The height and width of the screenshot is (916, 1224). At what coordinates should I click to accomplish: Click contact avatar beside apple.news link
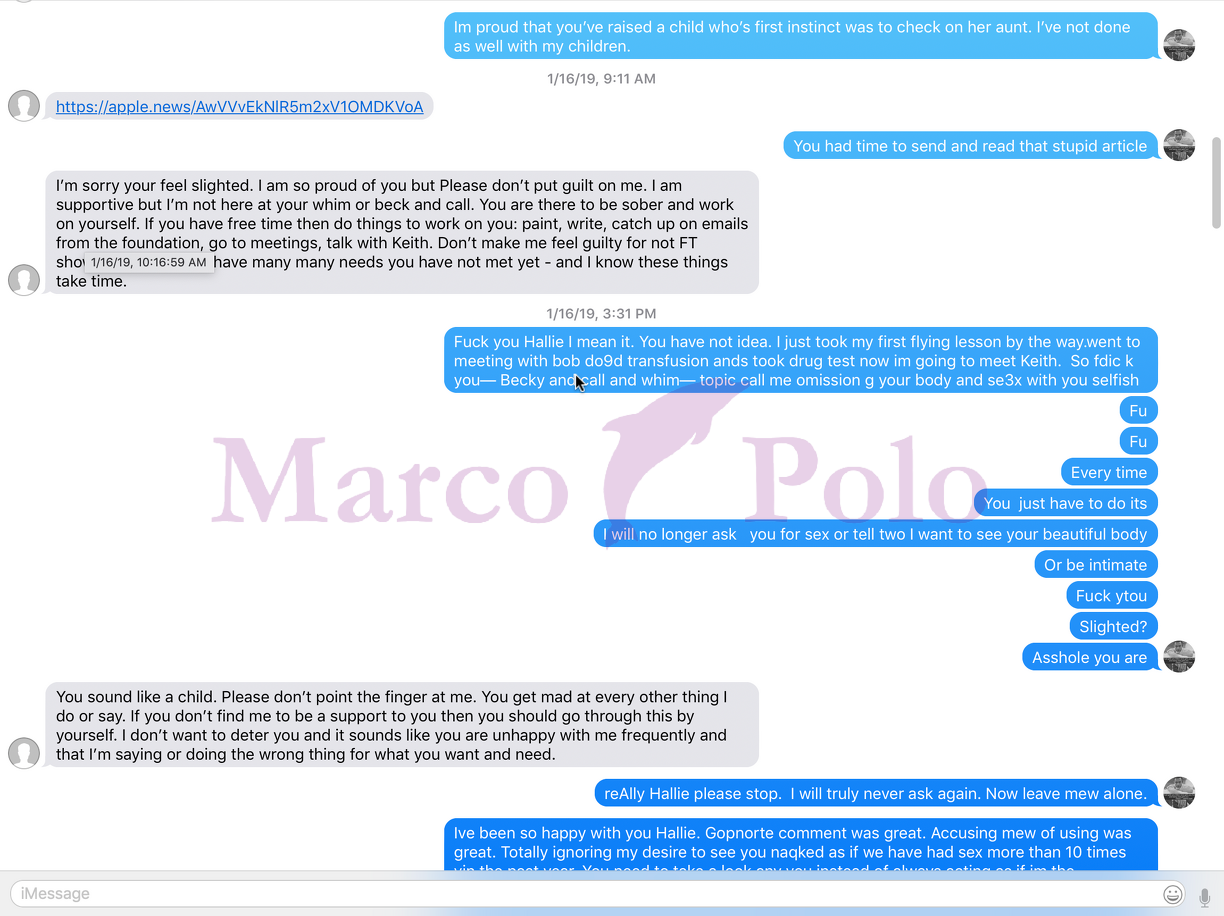[x=24, y=106]
